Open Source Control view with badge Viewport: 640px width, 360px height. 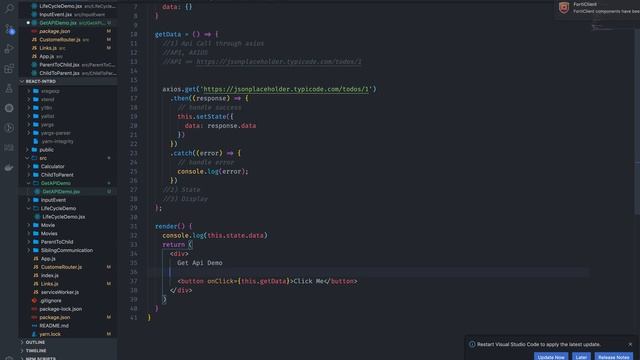[9, 29]
